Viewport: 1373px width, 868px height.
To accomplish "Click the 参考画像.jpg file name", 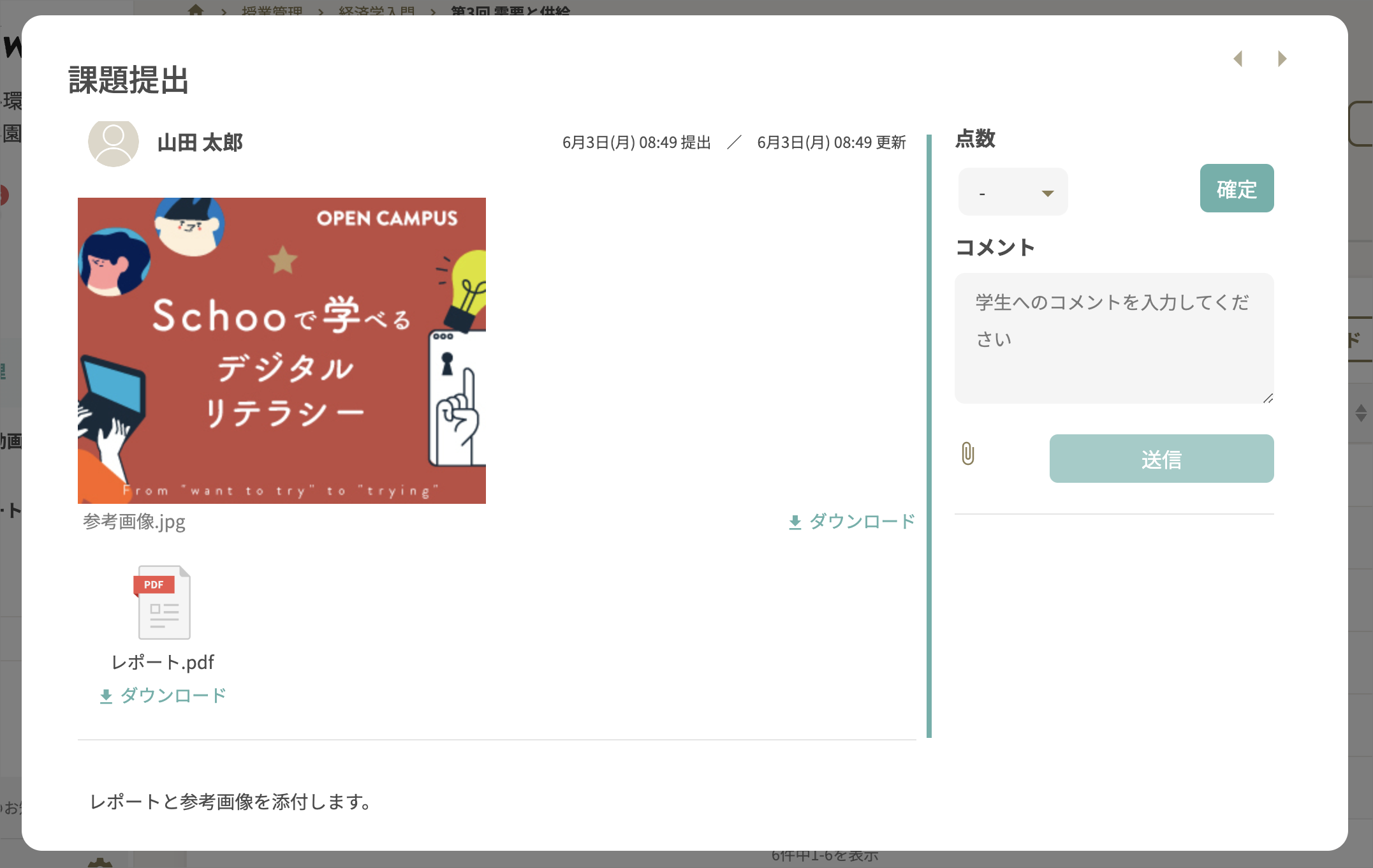I will pos(134,522).
